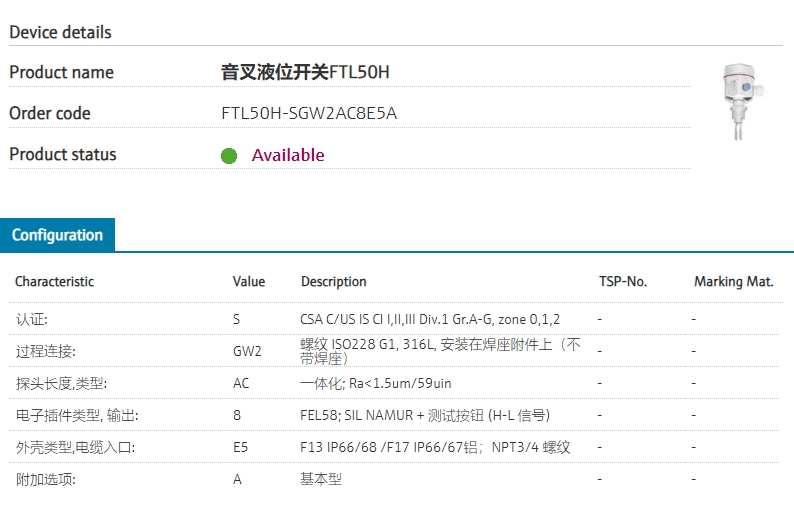Select the GW2 value cell
This screenshot has height=505, width=794.
(247, 351)
